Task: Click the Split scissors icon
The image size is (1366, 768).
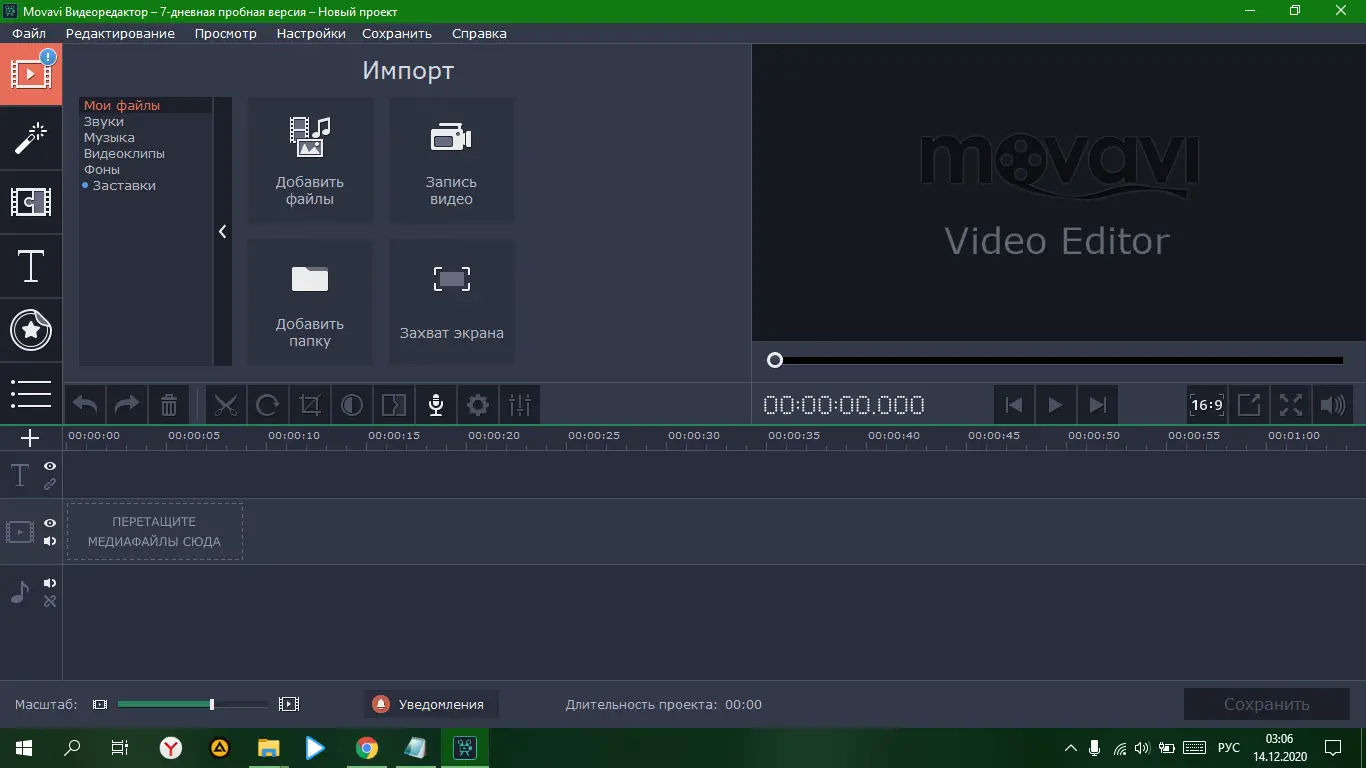Action: point(226,405)
